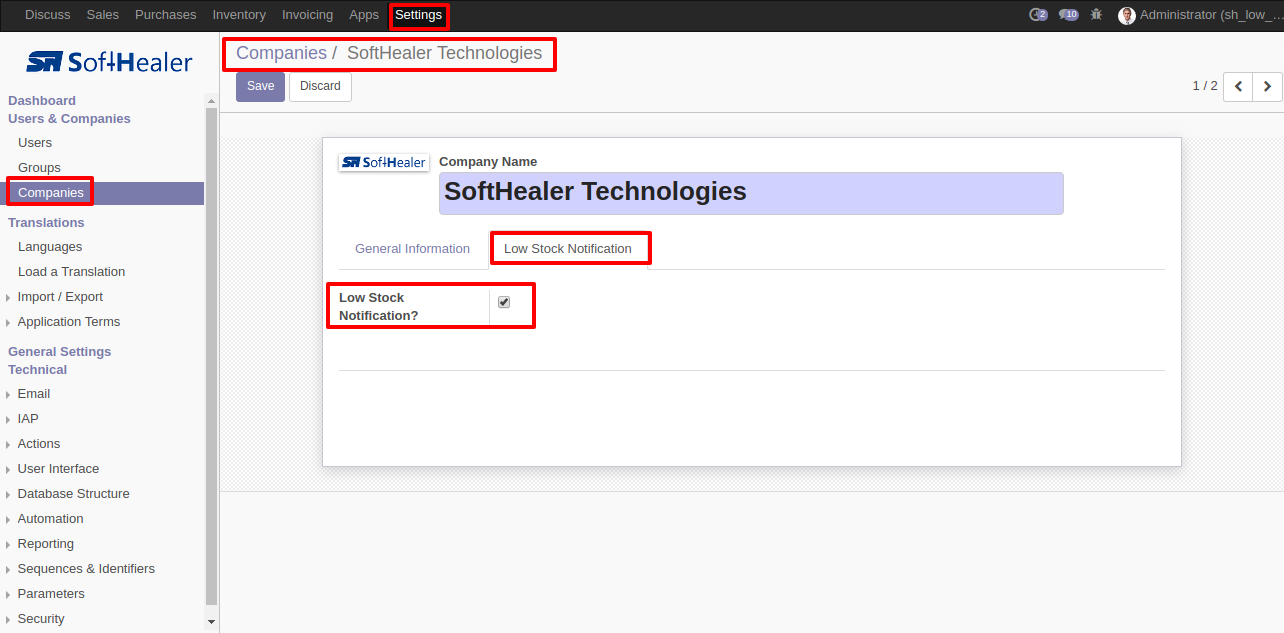Open Languages in the sidebar

pos(50,247)
